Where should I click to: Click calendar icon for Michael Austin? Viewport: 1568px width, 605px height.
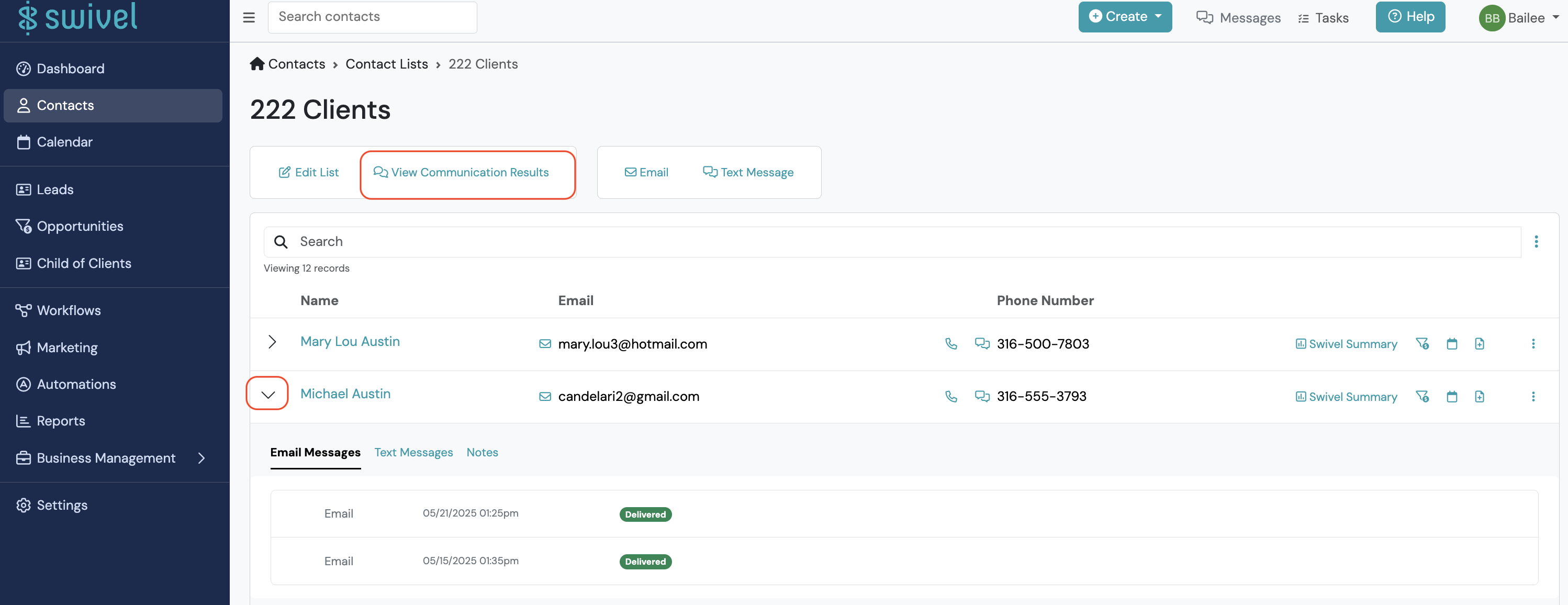[1452, 397]
